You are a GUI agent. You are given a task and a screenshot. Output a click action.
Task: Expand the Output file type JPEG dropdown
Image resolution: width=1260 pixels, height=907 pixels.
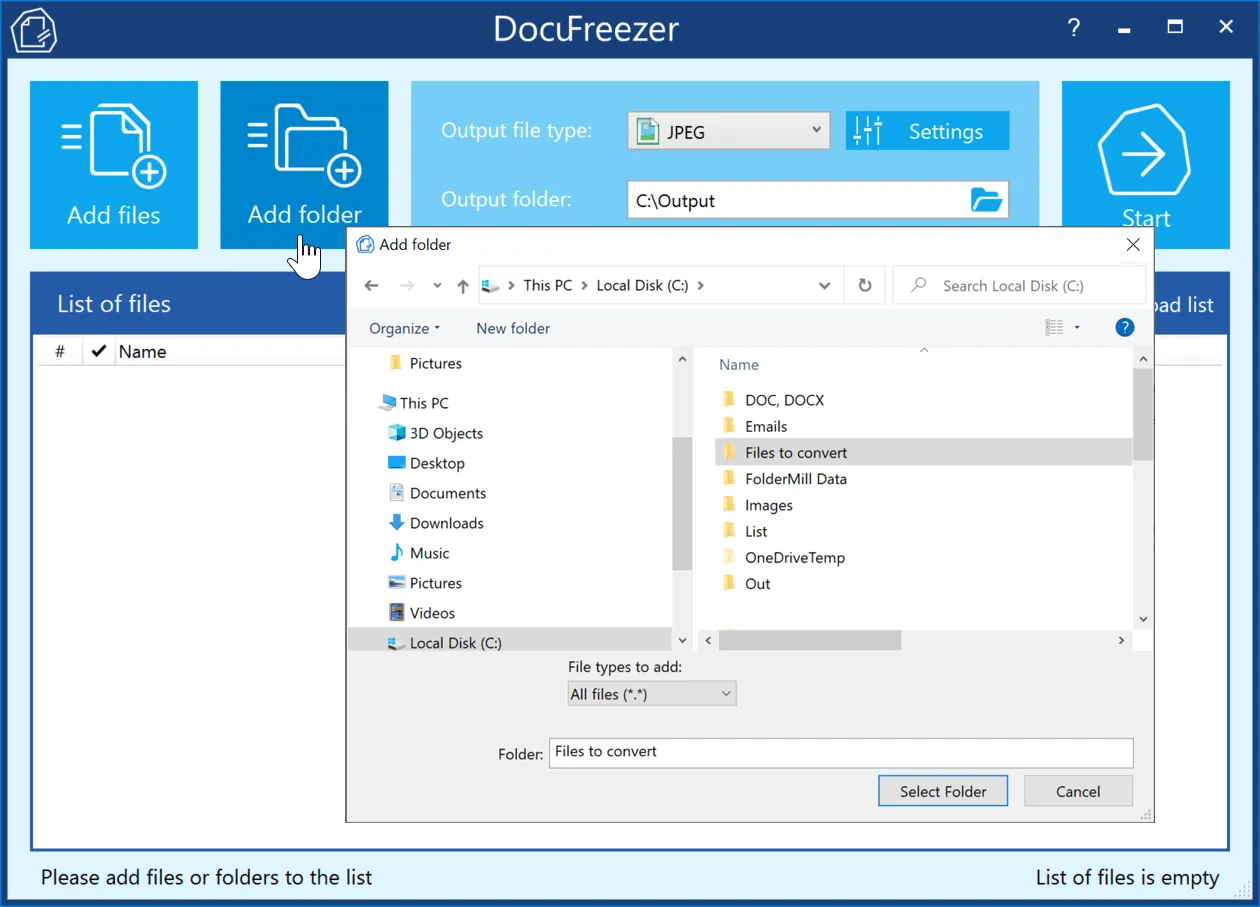pos(816,131)
